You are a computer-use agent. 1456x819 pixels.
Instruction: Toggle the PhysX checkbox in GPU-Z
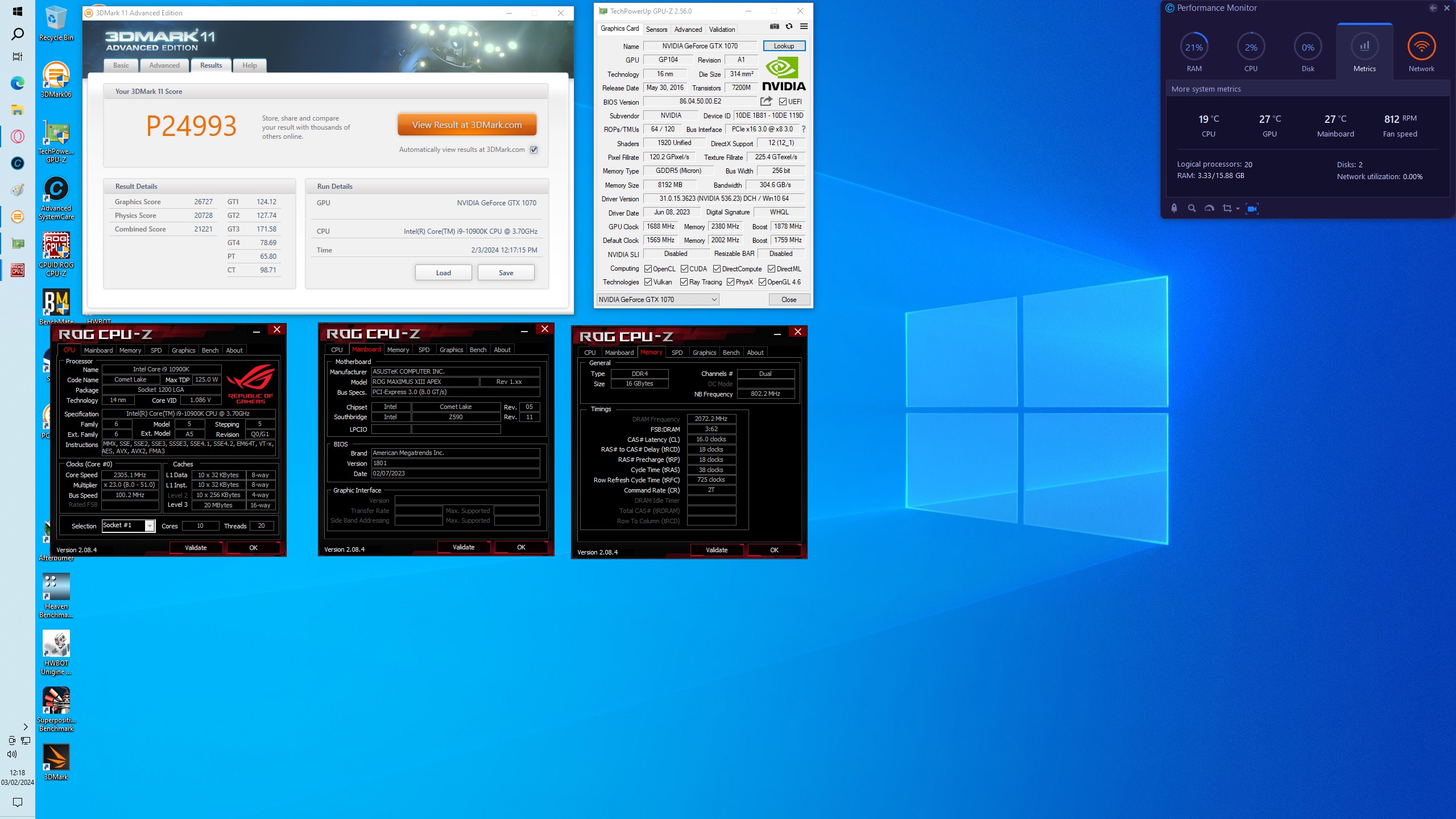point(731,282)
